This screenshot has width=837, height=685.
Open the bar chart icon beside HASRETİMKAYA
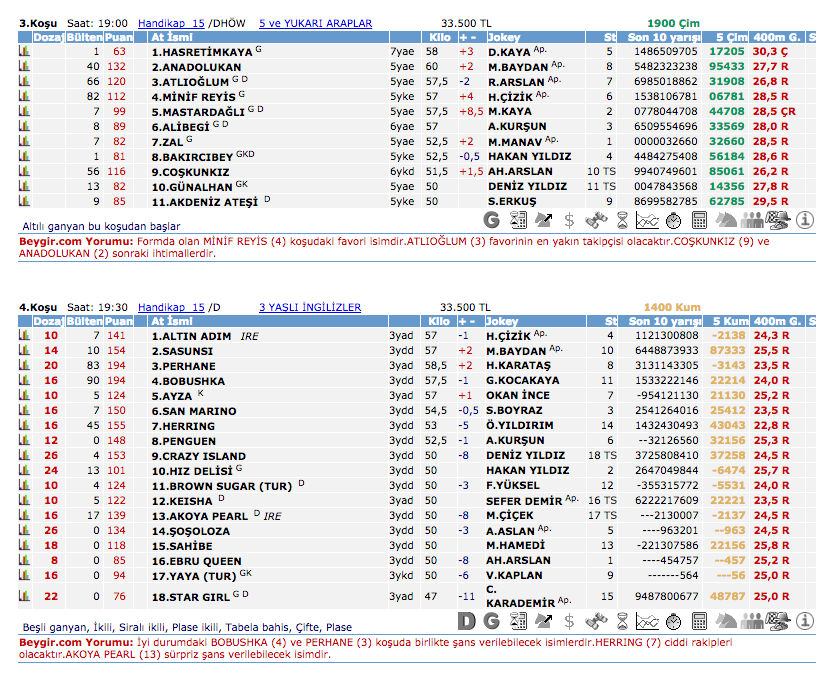(x=25, y=51)
